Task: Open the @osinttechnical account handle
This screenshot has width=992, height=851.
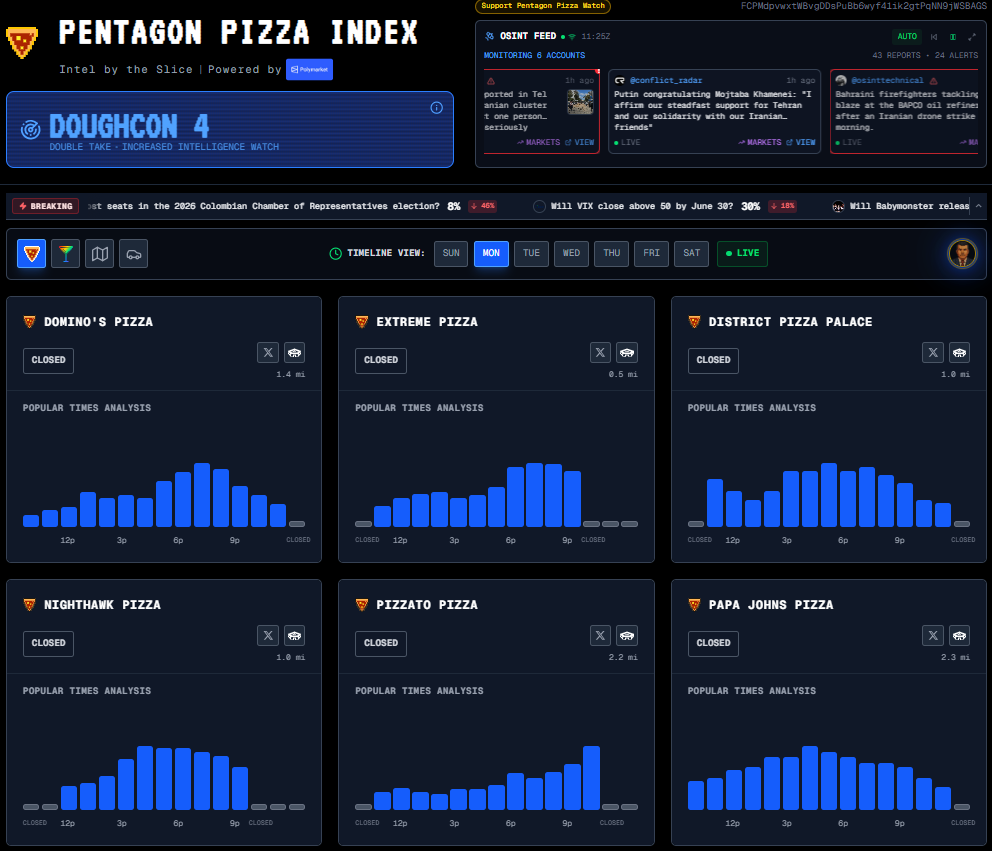Action: 887,80
